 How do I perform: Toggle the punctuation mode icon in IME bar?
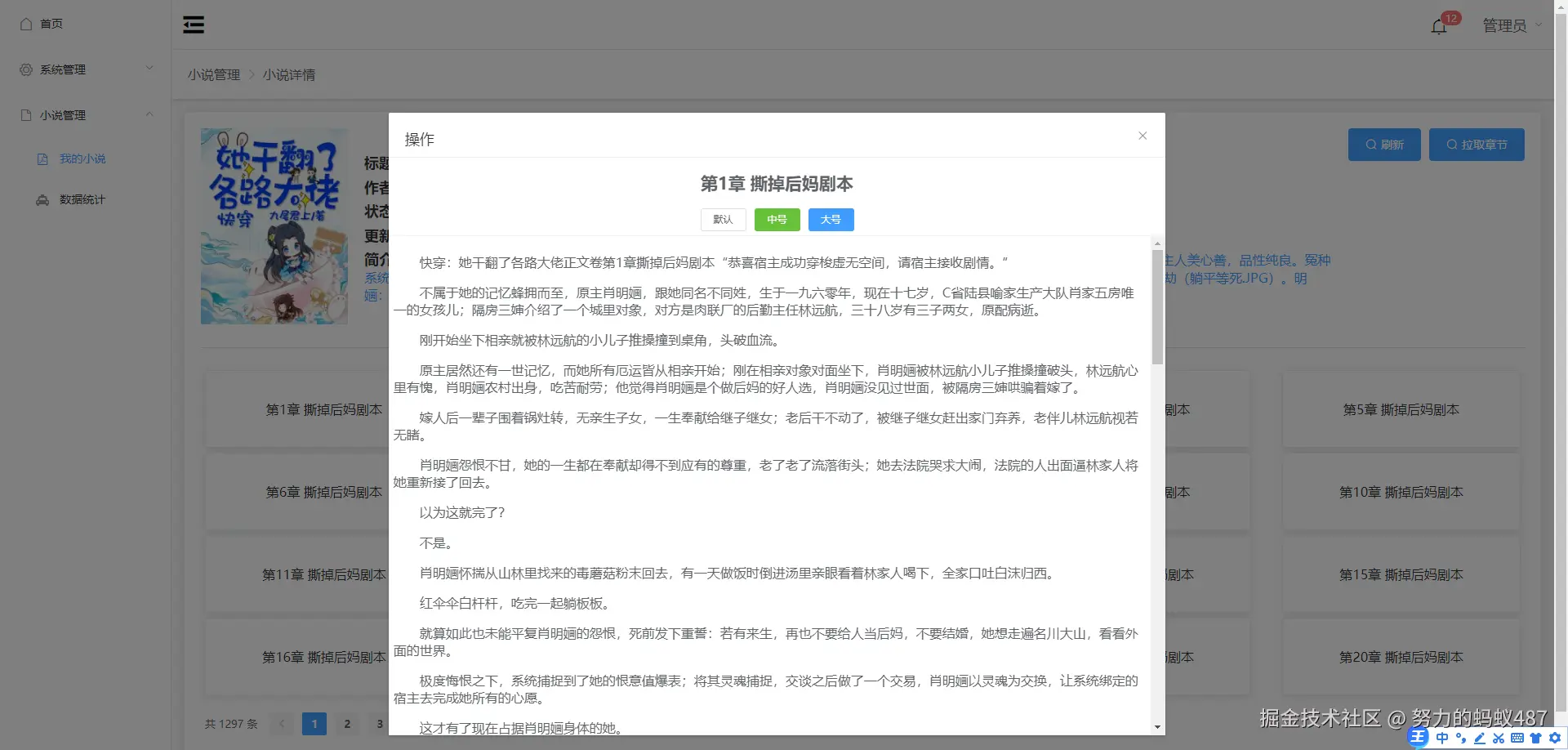tap(1461, 738)
